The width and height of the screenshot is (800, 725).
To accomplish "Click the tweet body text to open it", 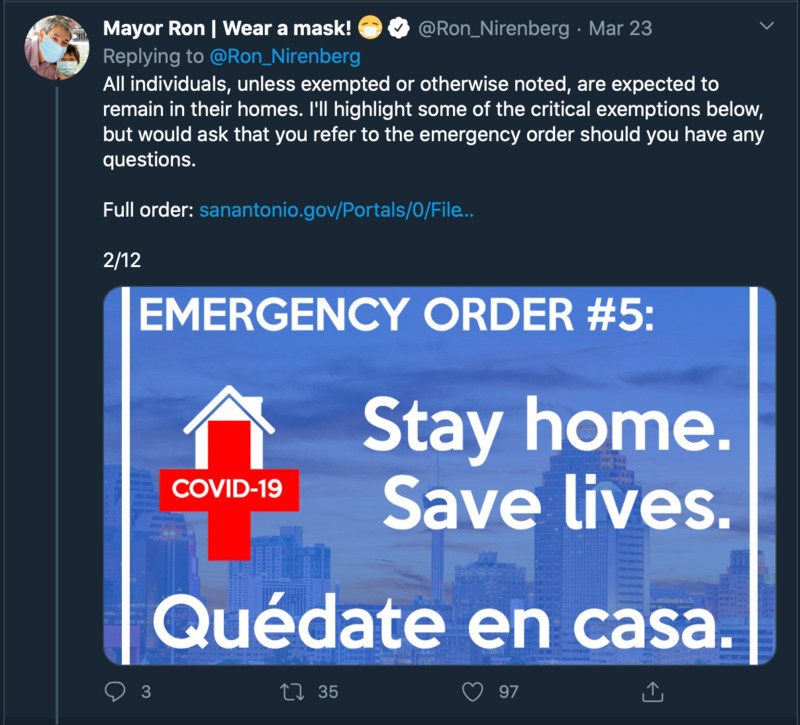I will click(x=433, y=121).
